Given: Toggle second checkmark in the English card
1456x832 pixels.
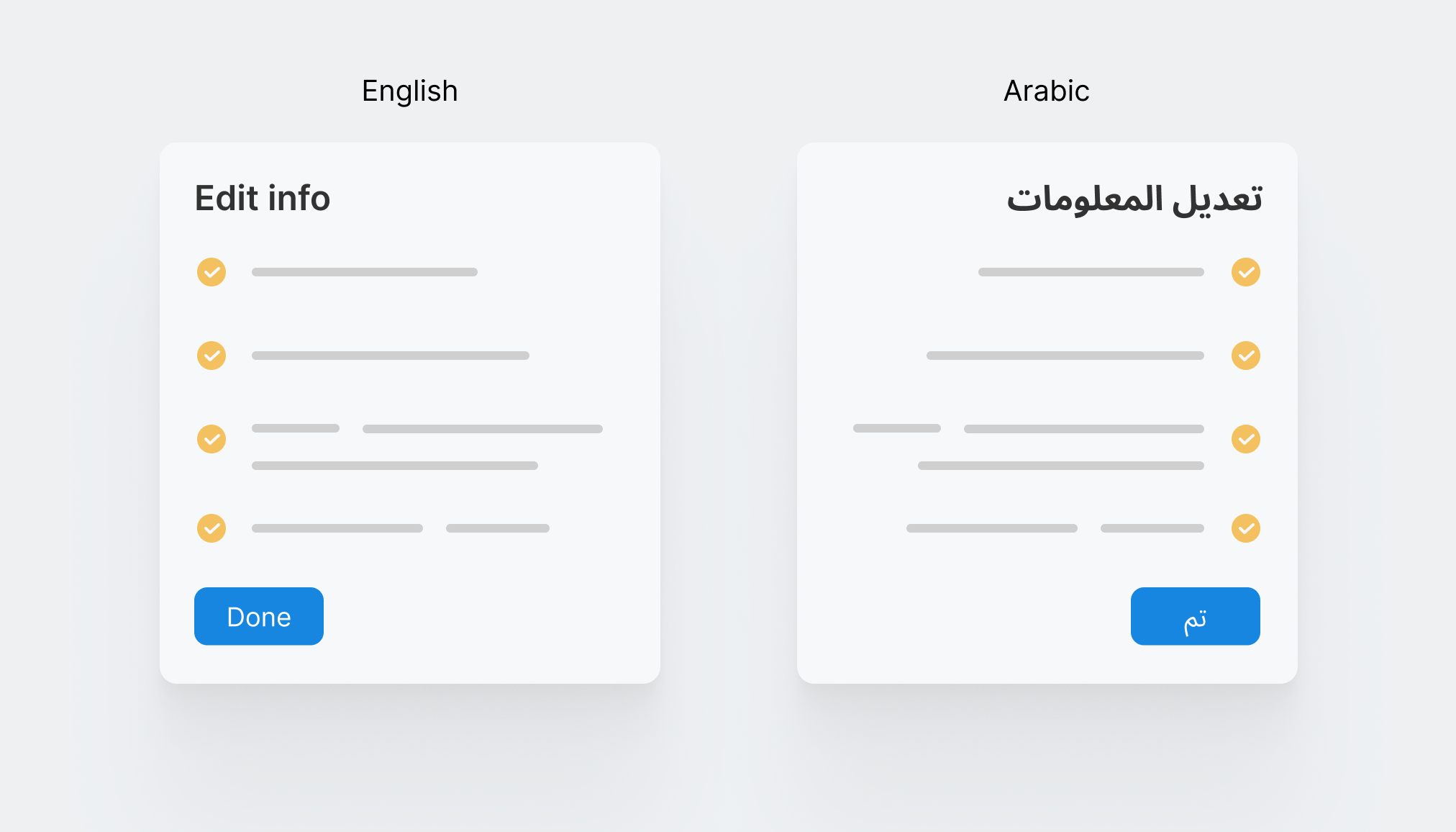Looking at the screenshot, I should tap(211, 356).
